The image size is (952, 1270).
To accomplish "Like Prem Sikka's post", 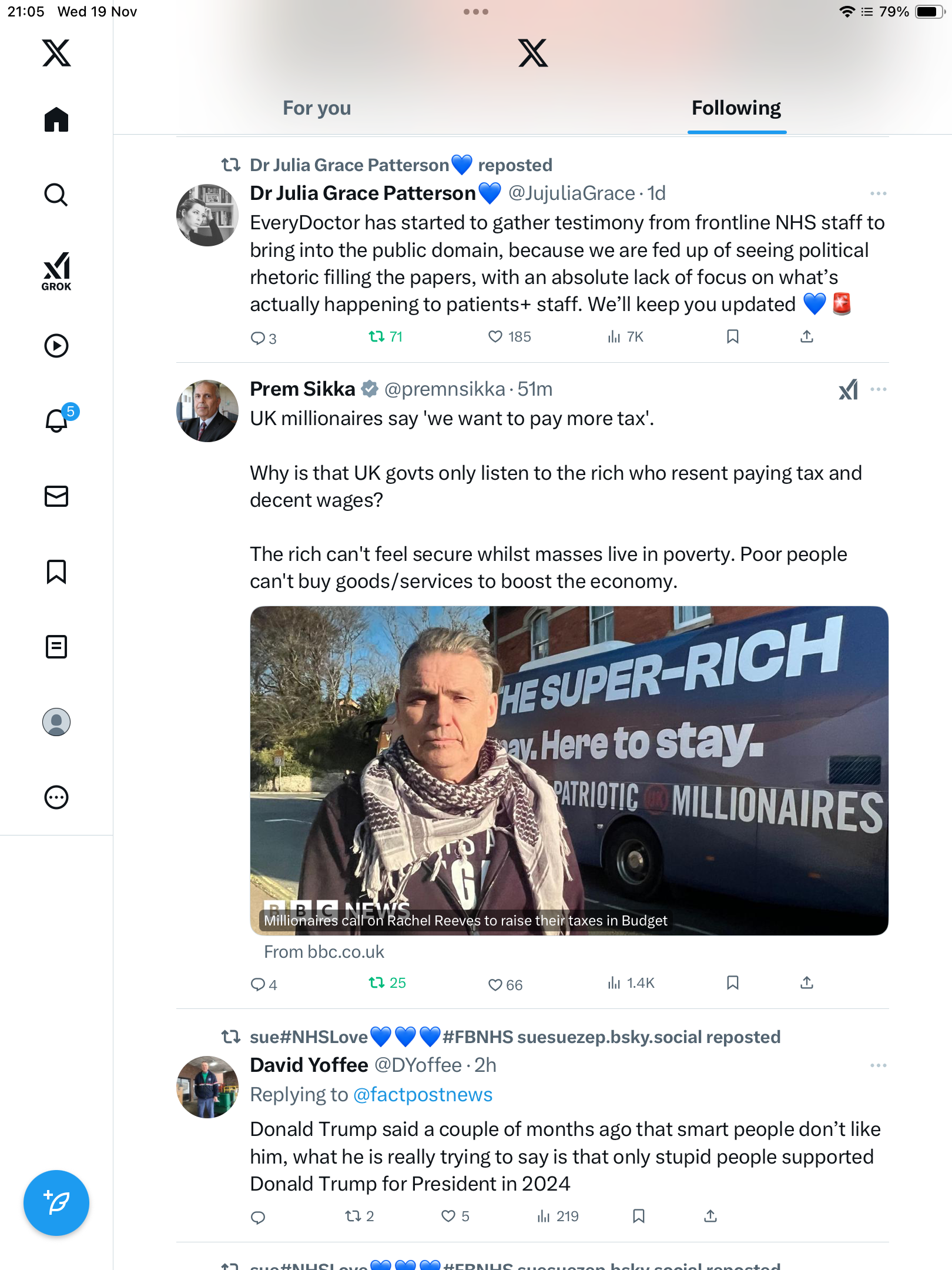I will coord(495,984).
